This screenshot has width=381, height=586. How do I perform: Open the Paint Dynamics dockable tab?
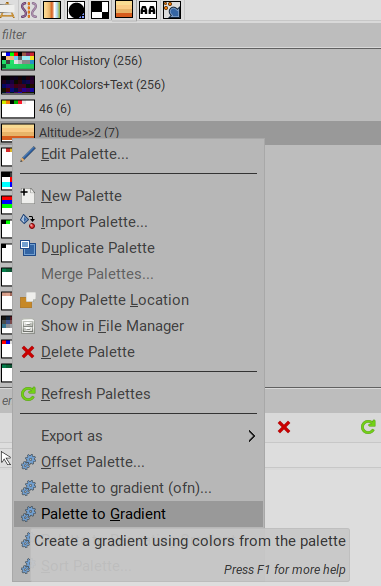[28, 9]
